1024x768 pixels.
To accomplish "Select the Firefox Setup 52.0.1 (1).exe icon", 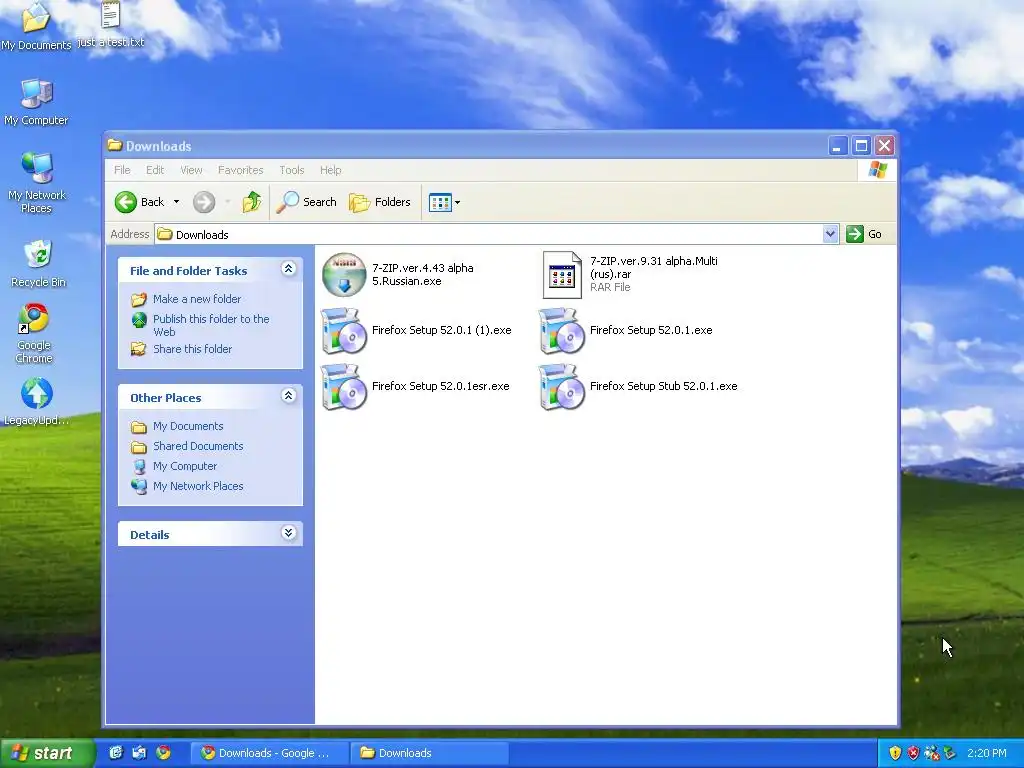I will (344, 331).
